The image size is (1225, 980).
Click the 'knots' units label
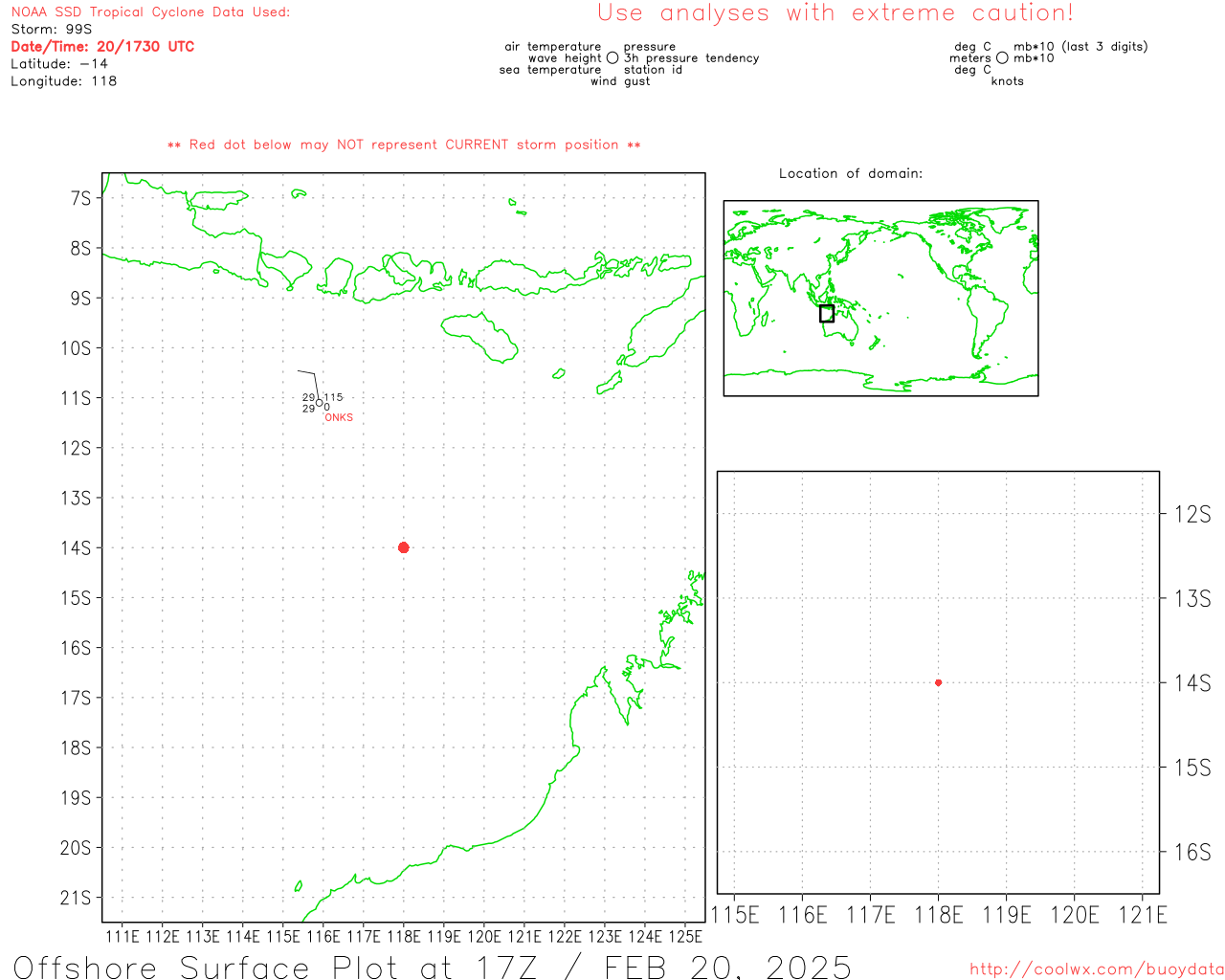click(x=1008, y=81)
